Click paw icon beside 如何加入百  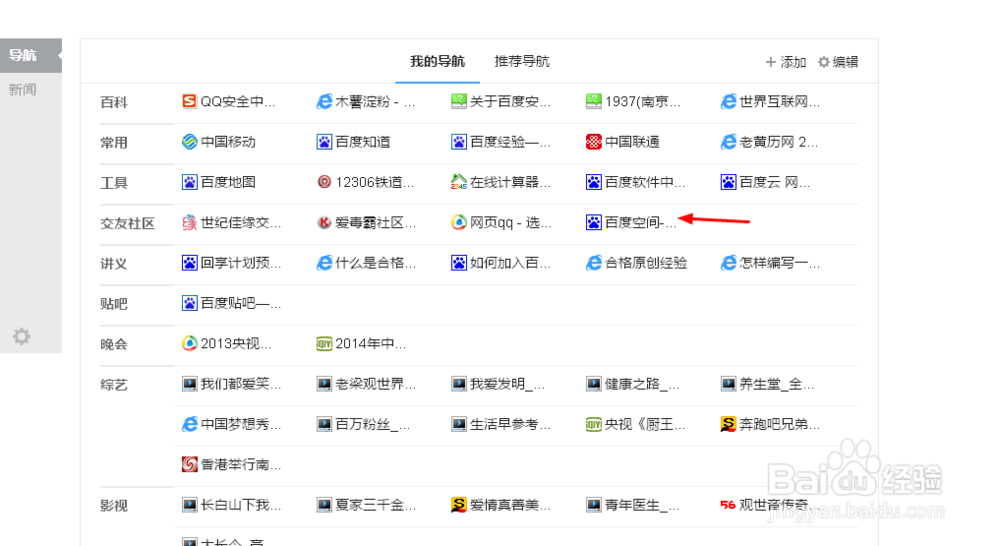pyautogui.click(x=459, y=262)
